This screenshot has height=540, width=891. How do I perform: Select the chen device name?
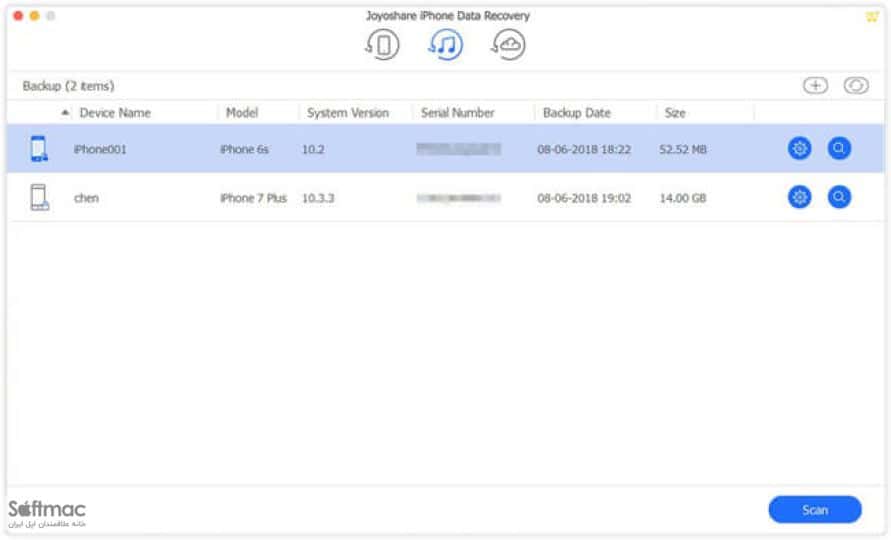tap(86, 198)
